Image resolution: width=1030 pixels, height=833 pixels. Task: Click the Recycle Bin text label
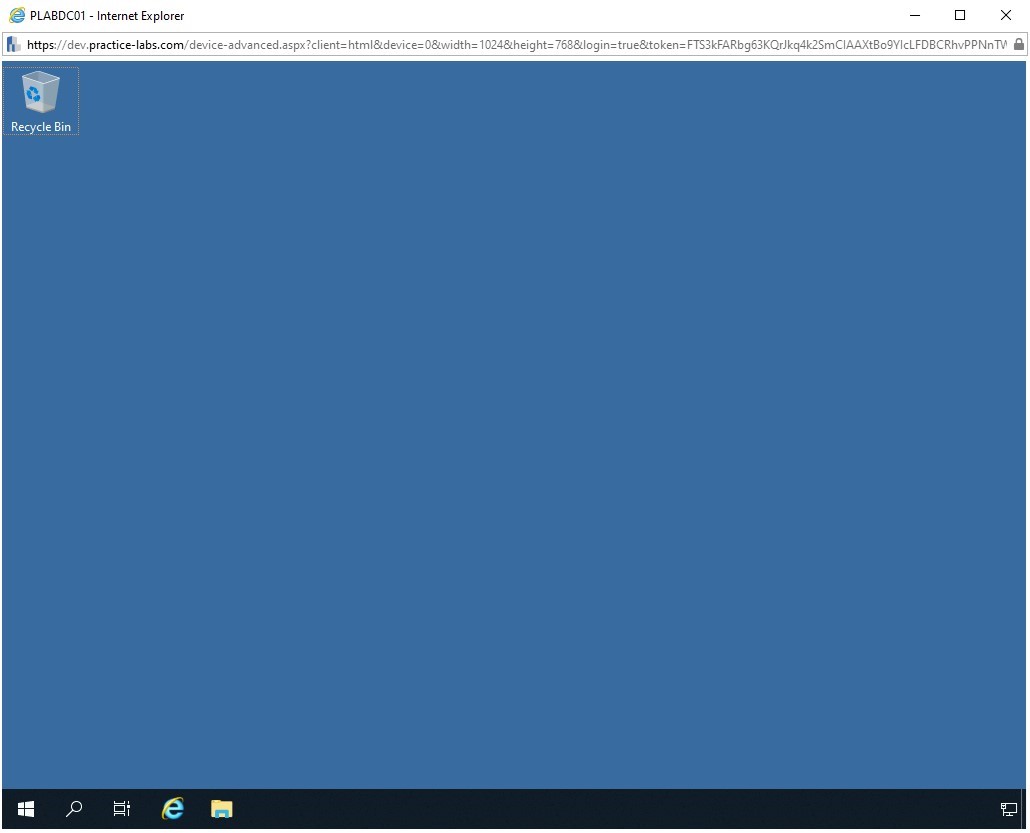[x=41, y=127]
